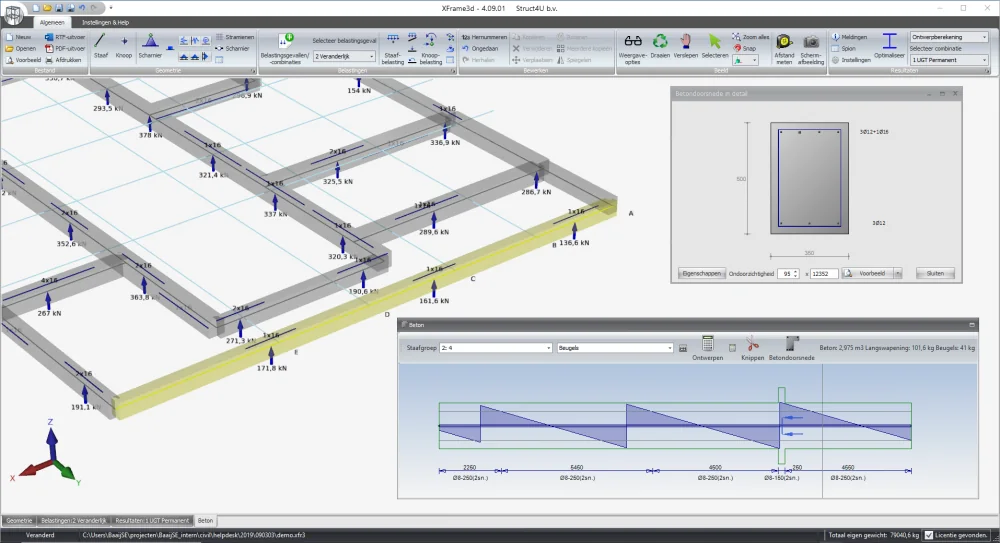Image resolution: width=1000 pixels, height=543 pixels.
Task: Open the 1 UGT Permanent combination dropdown
Action: click(949, 60)
